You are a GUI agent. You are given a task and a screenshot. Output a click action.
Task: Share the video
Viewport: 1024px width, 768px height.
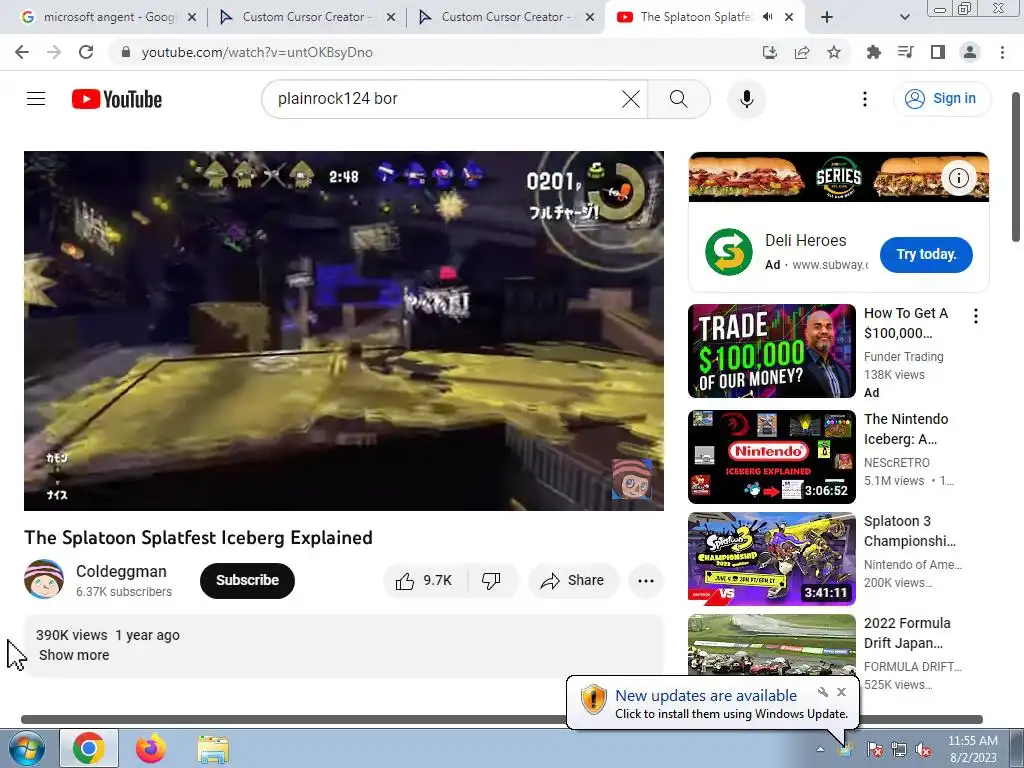573,581
